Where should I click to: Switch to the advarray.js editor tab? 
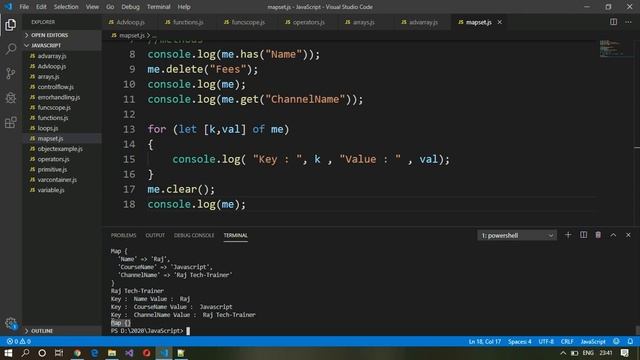[x=423, y=22]
